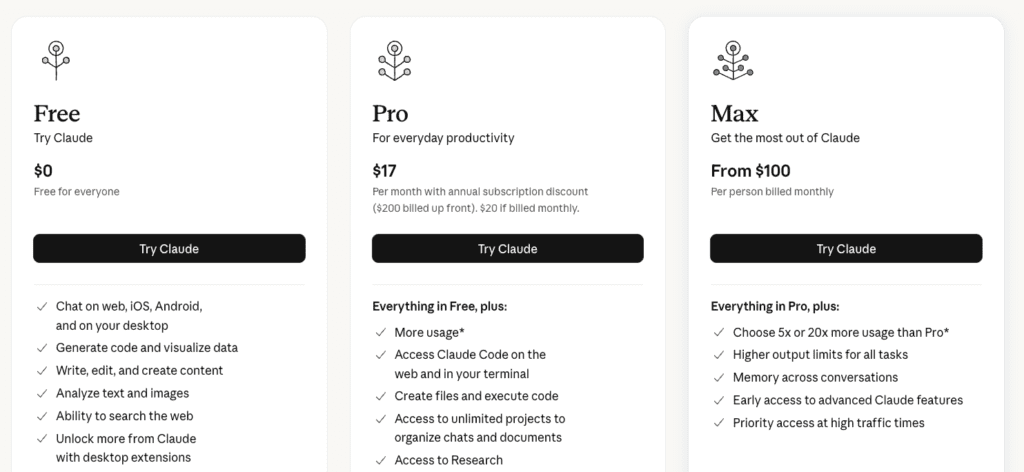The image size is (1024, 472).
Task: Click the checkmark next to Analyze text and images
Action: click(x=41, y=393)
